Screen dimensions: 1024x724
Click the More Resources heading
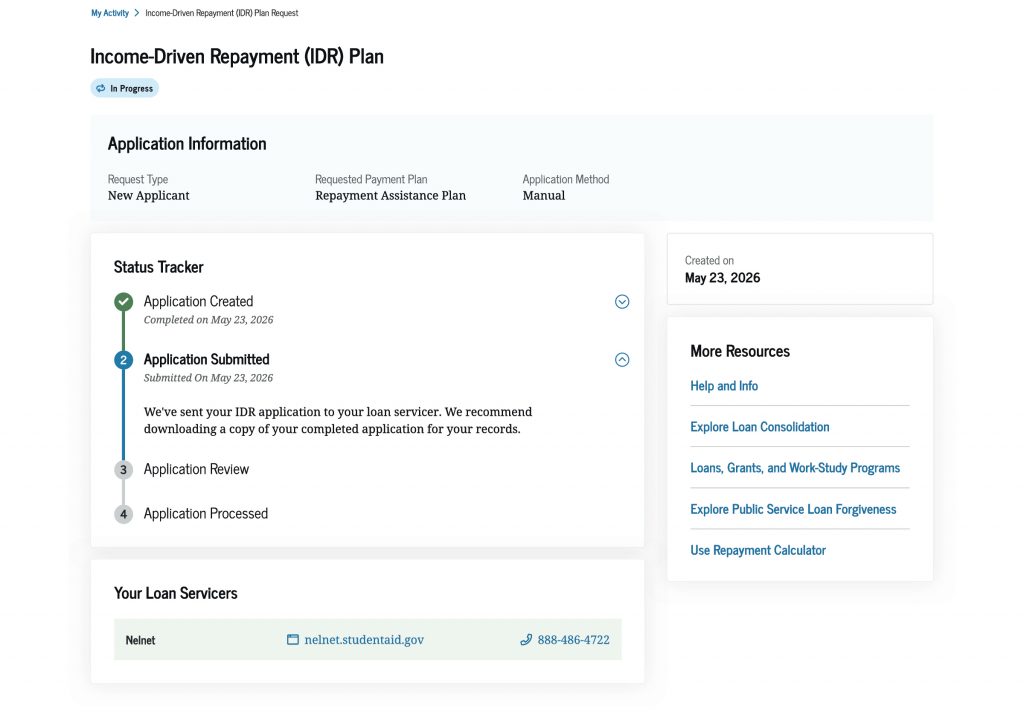(x=740, y=351)
